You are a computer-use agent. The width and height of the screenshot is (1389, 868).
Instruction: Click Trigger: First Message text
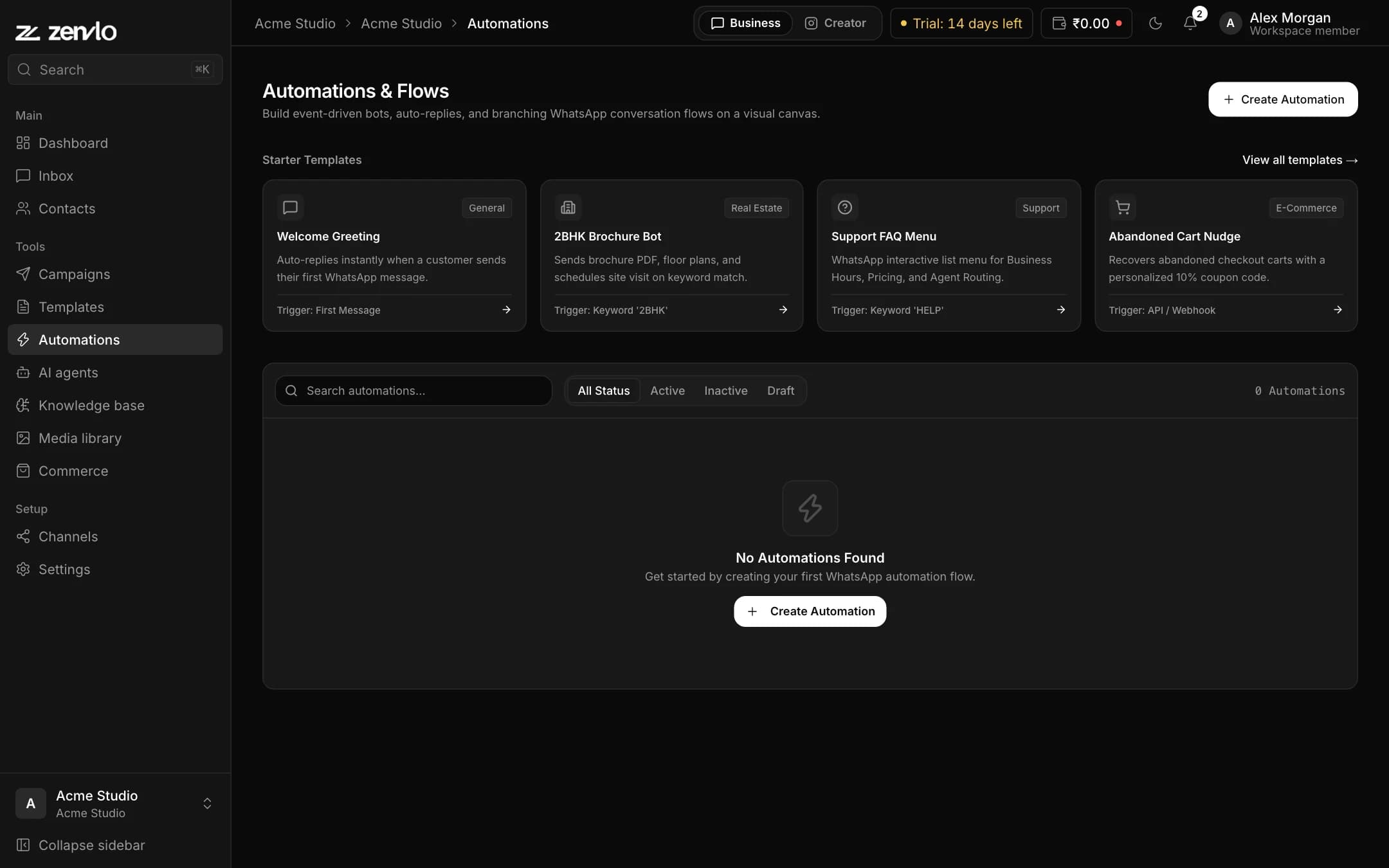(x=329, y=310)
